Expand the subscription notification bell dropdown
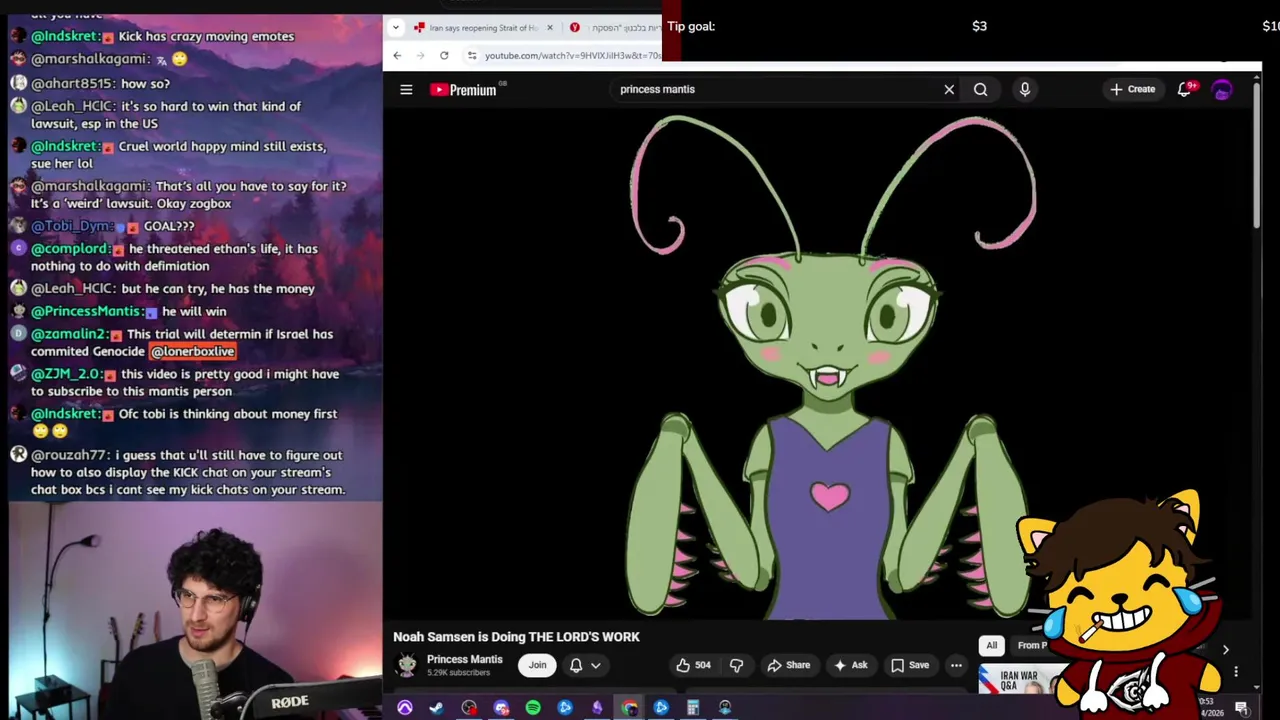1280x720 pixels. [x=585, y=665]
